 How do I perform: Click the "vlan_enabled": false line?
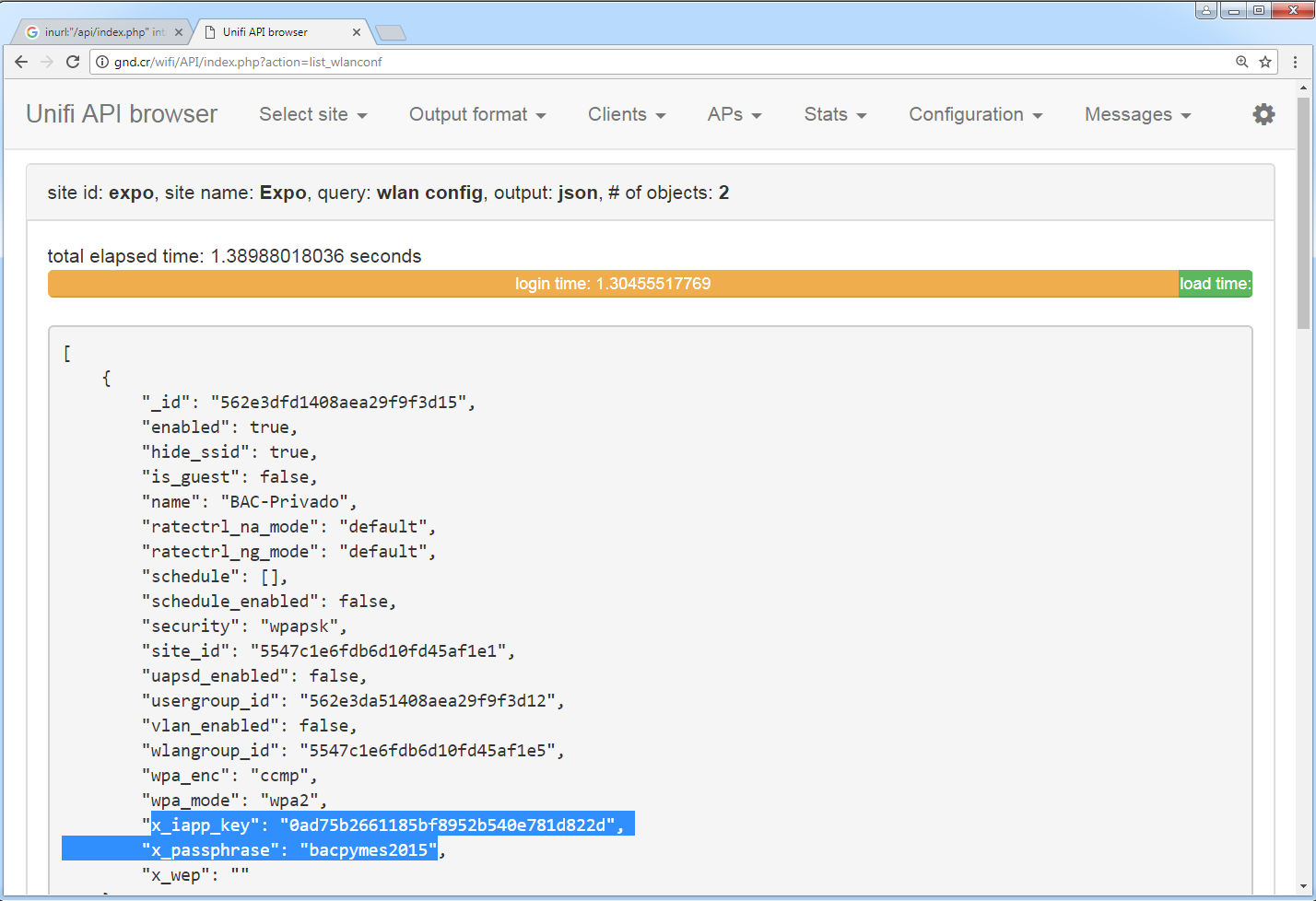tap(249, 726)
